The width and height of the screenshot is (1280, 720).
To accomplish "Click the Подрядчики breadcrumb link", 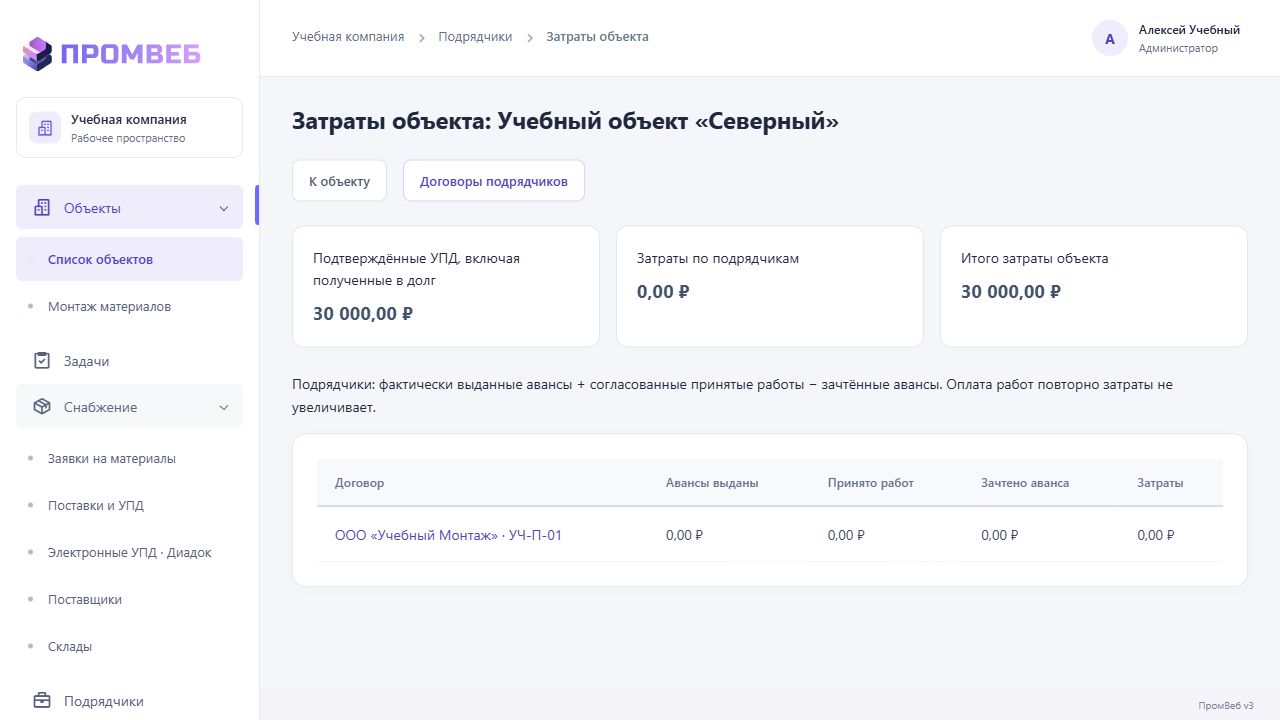I will click(x=475, y=37).
